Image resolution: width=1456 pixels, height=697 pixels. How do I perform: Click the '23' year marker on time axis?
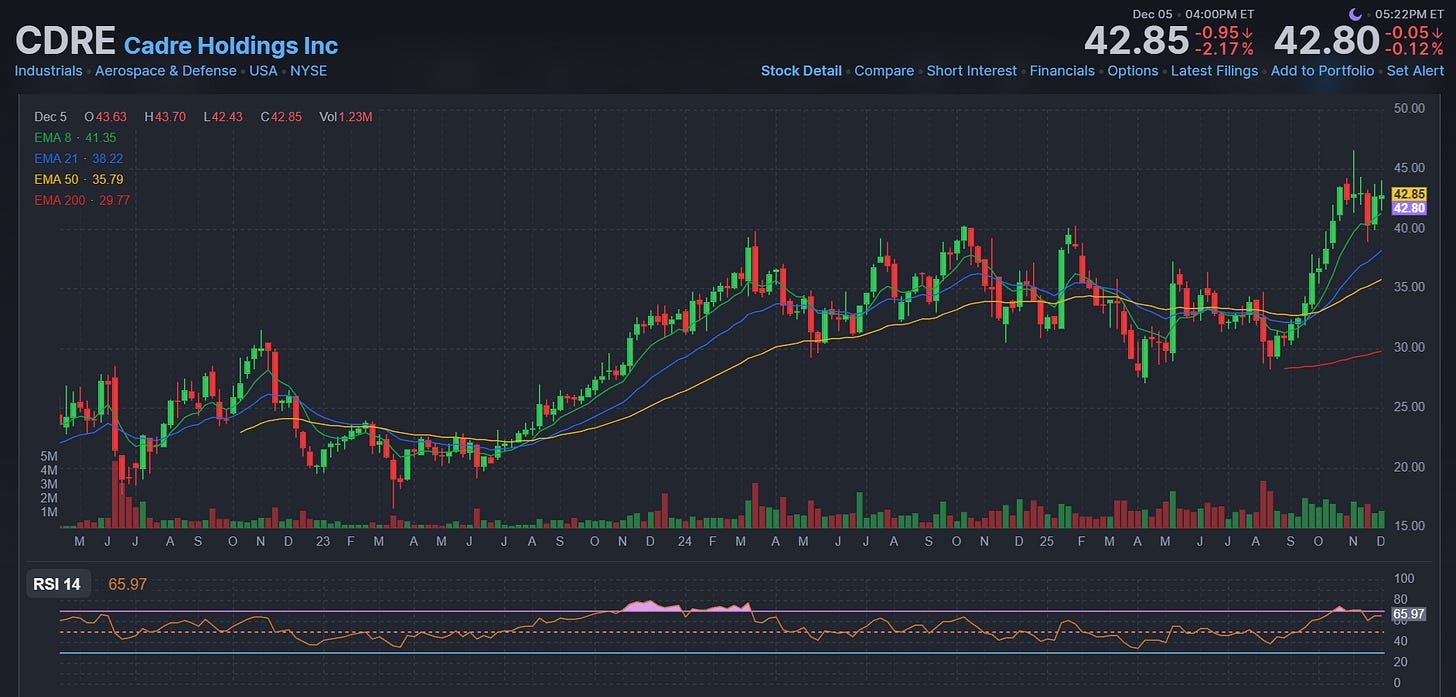tap(321, 541)
